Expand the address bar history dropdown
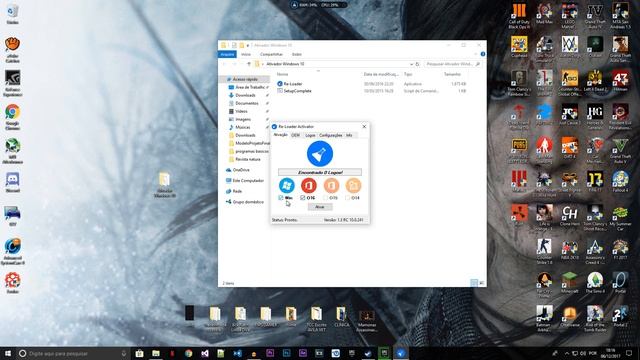Viewport: 640px width, 360px height. click(411, 64)
